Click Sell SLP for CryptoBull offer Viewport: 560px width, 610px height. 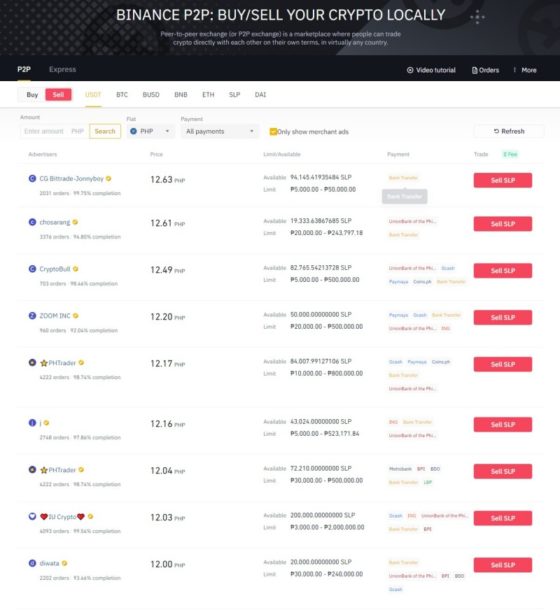(x=503, y=270)
